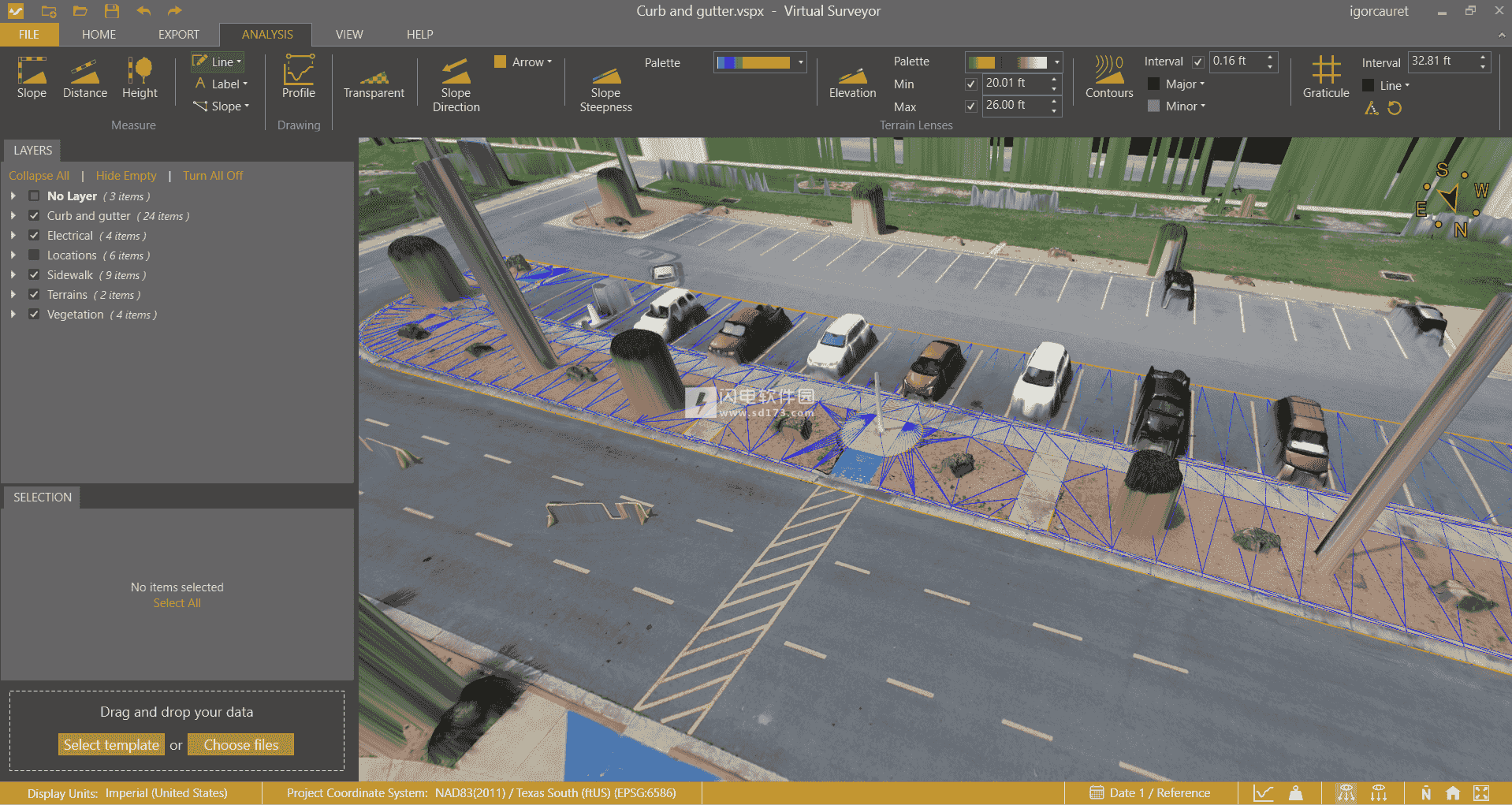1512x805 pixels.
Task: Click the Choose files button
Action: pos(240,745)
